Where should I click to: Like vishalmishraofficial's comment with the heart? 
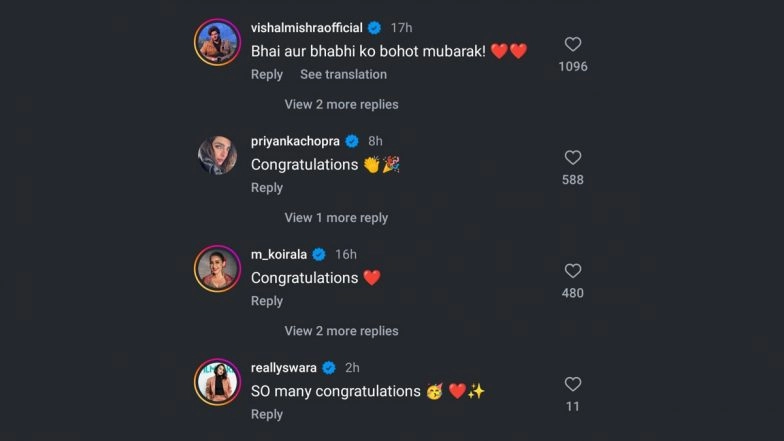coord(573,45)
